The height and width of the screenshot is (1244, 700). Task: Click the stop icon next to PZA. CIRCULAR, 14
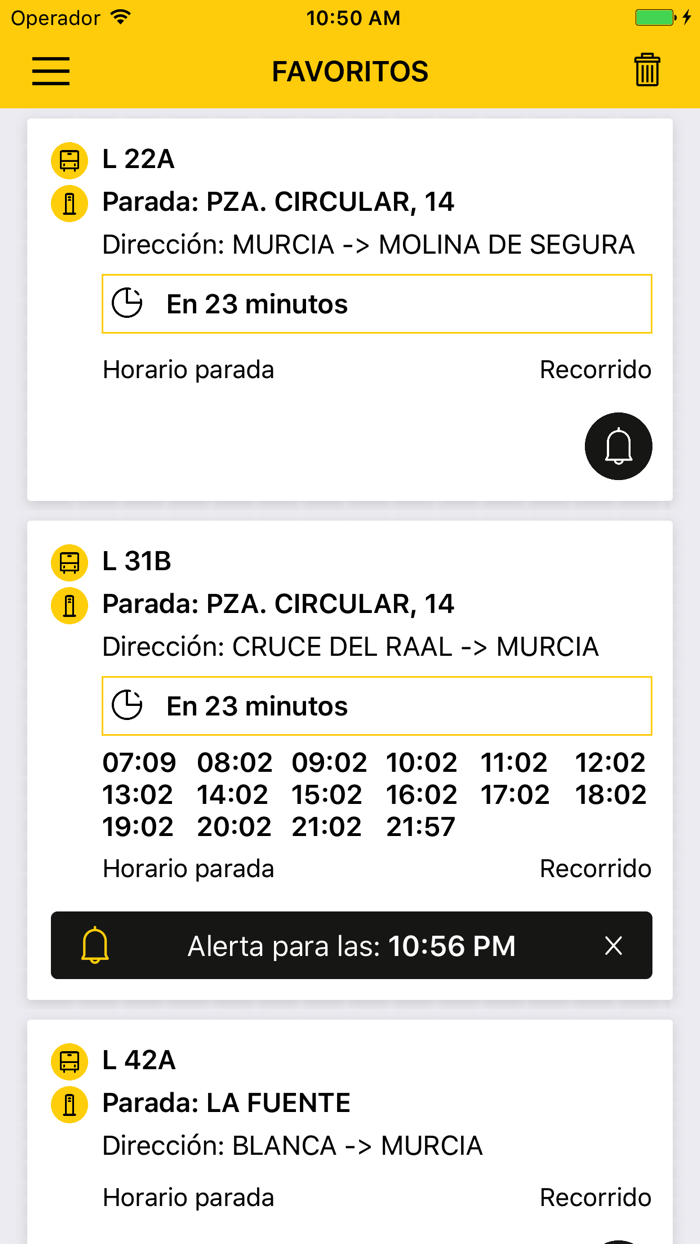(68, 203)
